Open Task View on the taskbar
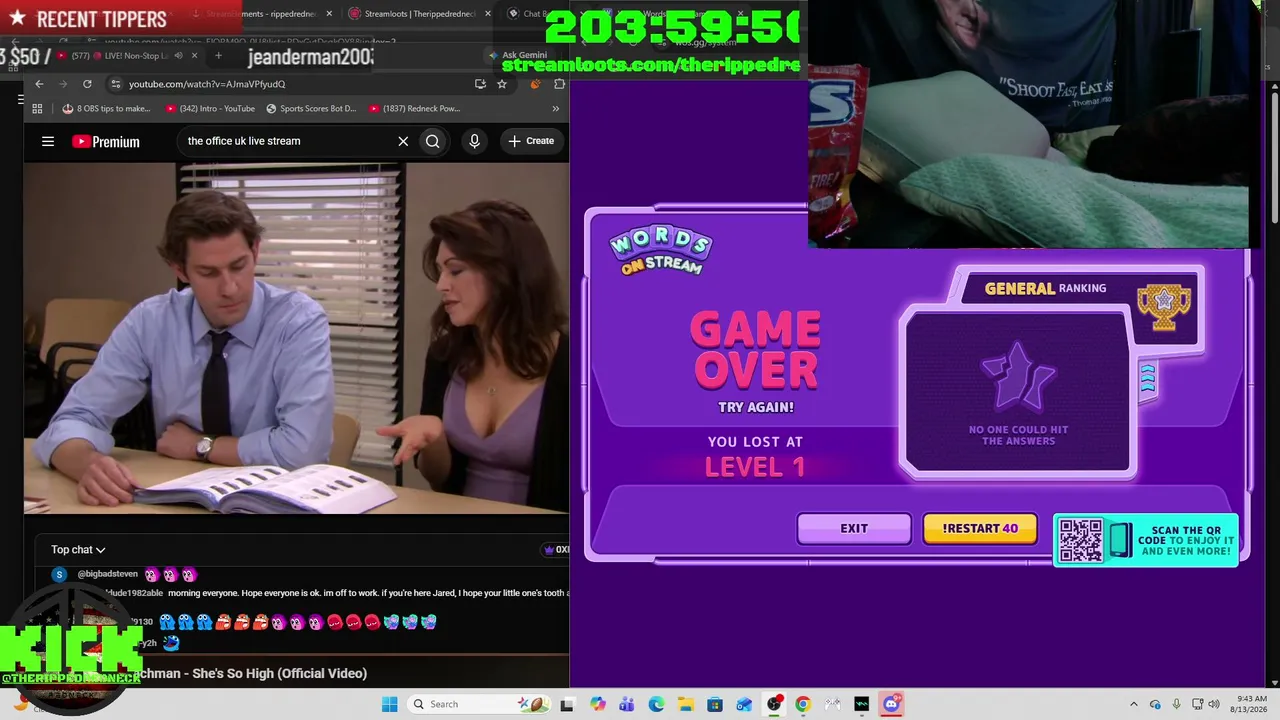Screen dimensions: 1280x720 567,704
